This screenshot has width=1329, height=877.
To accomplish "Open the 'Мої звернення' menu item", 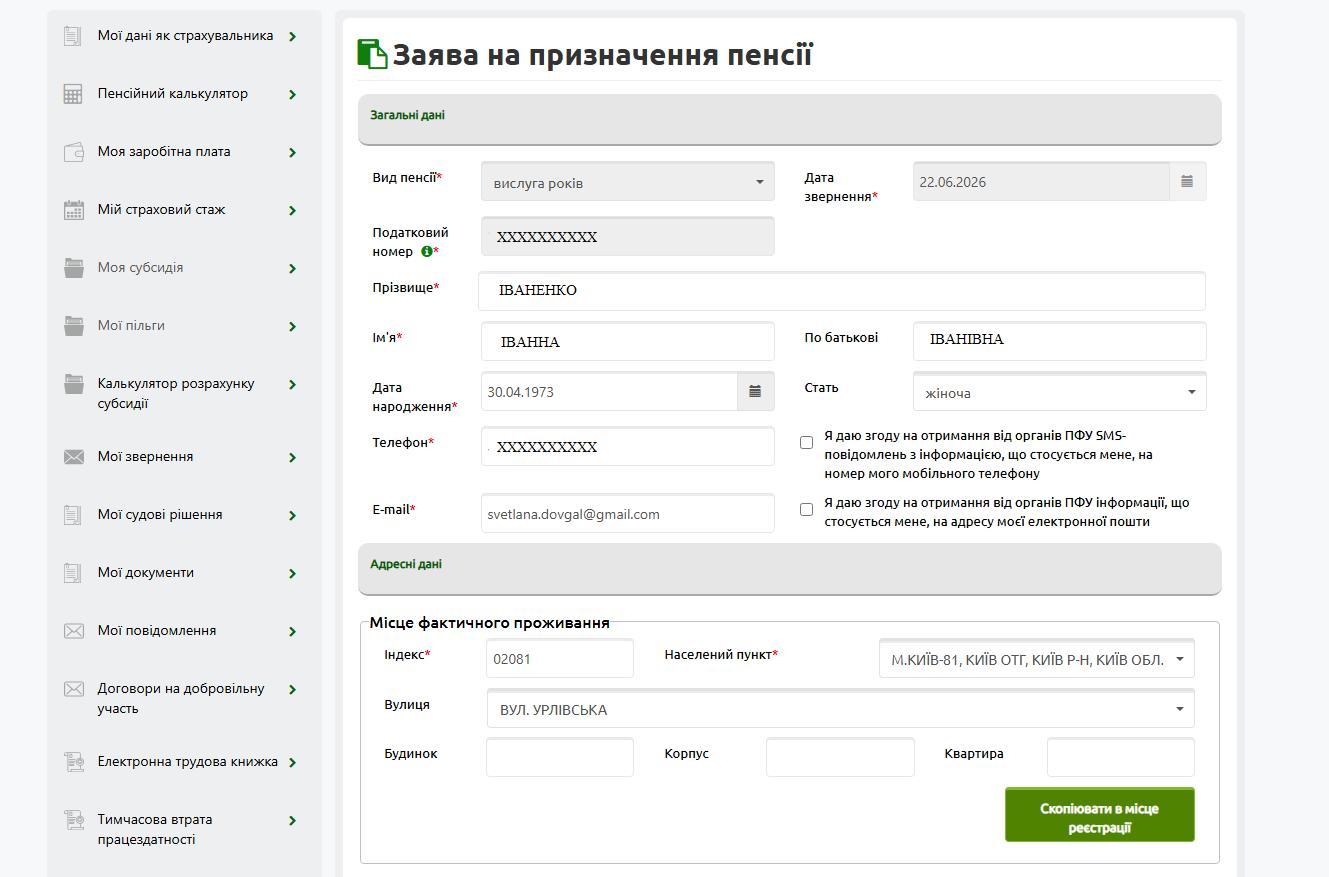I will click(145, 457).
